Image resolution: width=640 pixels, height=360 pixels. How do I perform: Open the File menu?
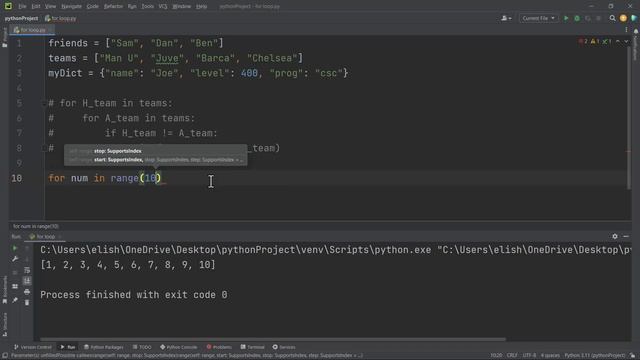[x=22, y=6]
